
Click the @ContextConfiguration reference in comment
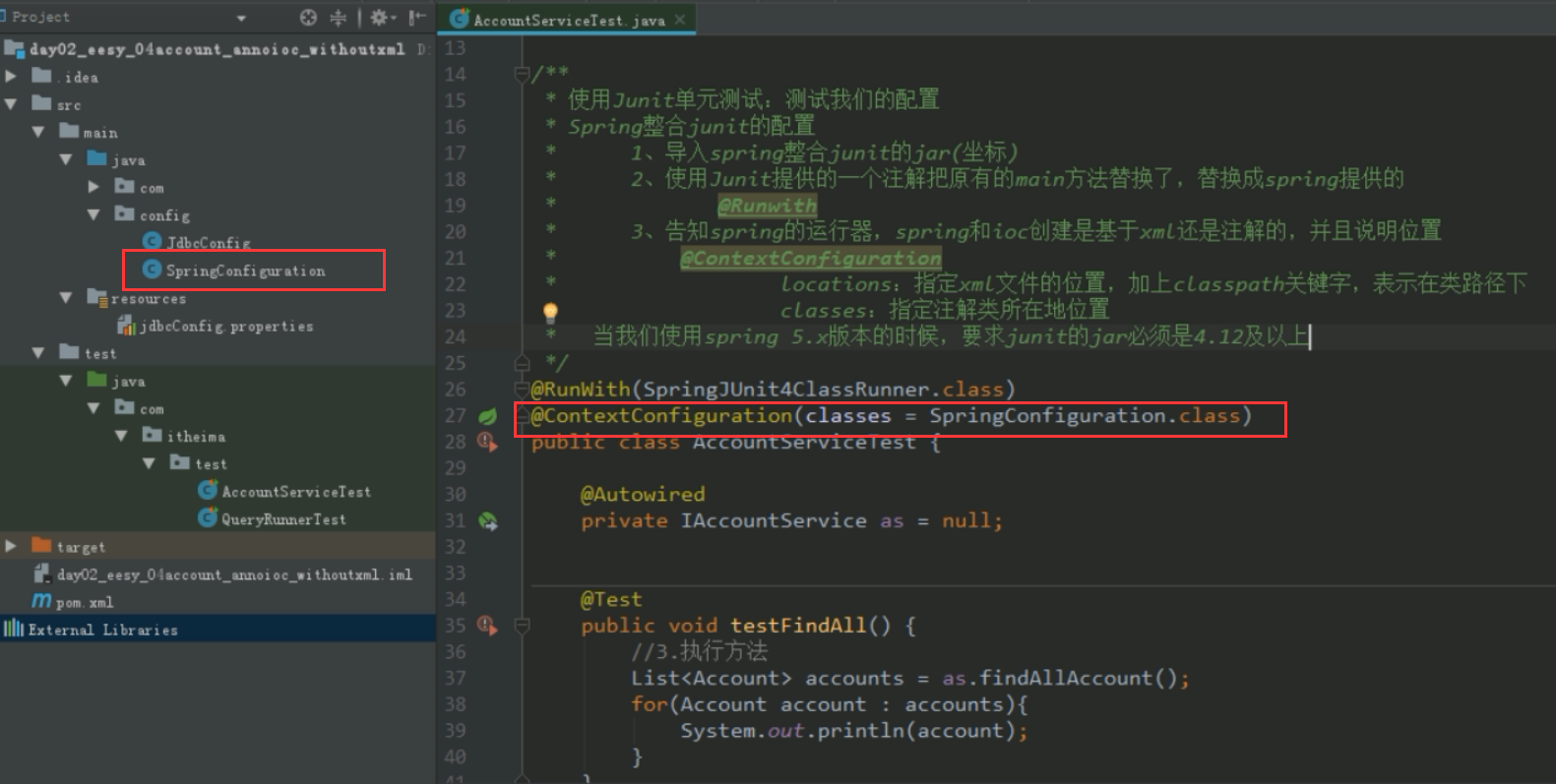point(811,258)
